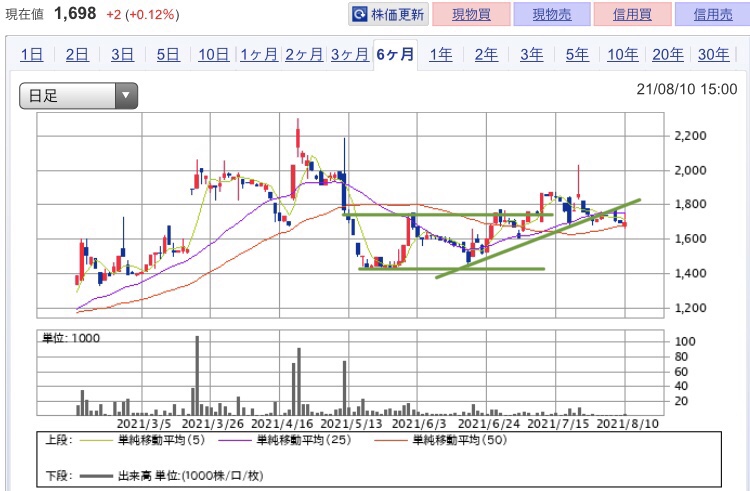750x491 pixels.
Task: Click the tallest volume bar near 2021/3/26
Action: 197,375
